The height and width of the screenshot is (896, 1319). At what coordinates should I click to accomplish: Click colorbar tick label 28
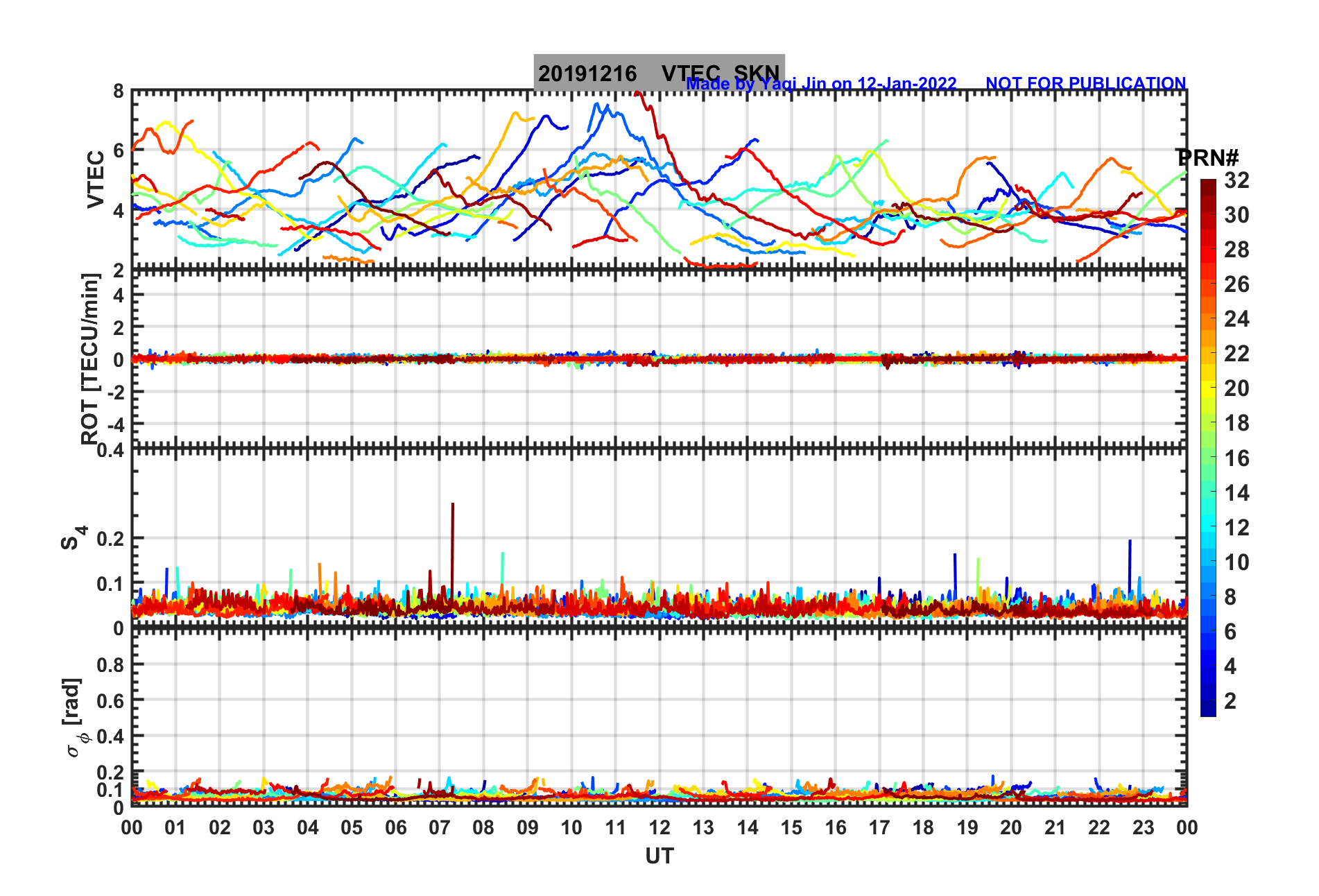tap(1236, 250)
